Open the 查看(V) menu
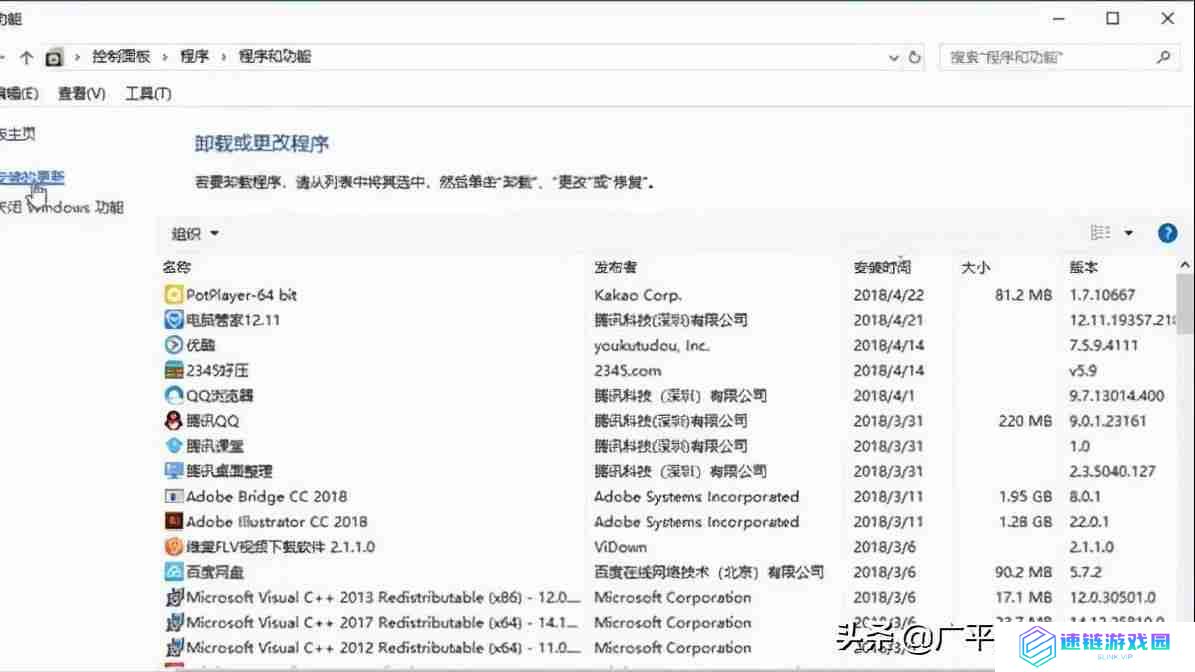This screenshot has height=672, width=1195. tap(82, 94)
